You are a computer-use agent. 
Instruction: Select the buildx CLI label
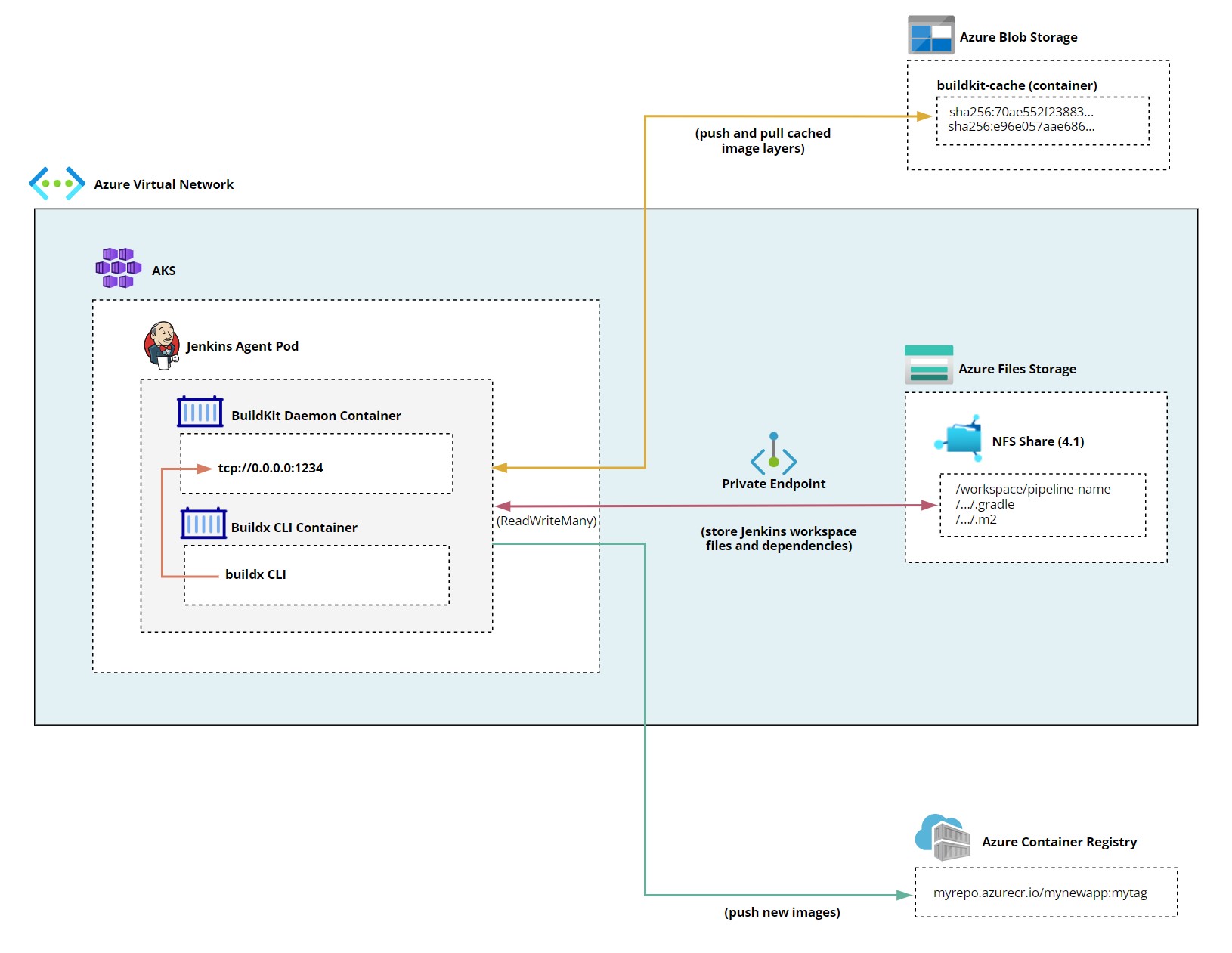point(255,575)
